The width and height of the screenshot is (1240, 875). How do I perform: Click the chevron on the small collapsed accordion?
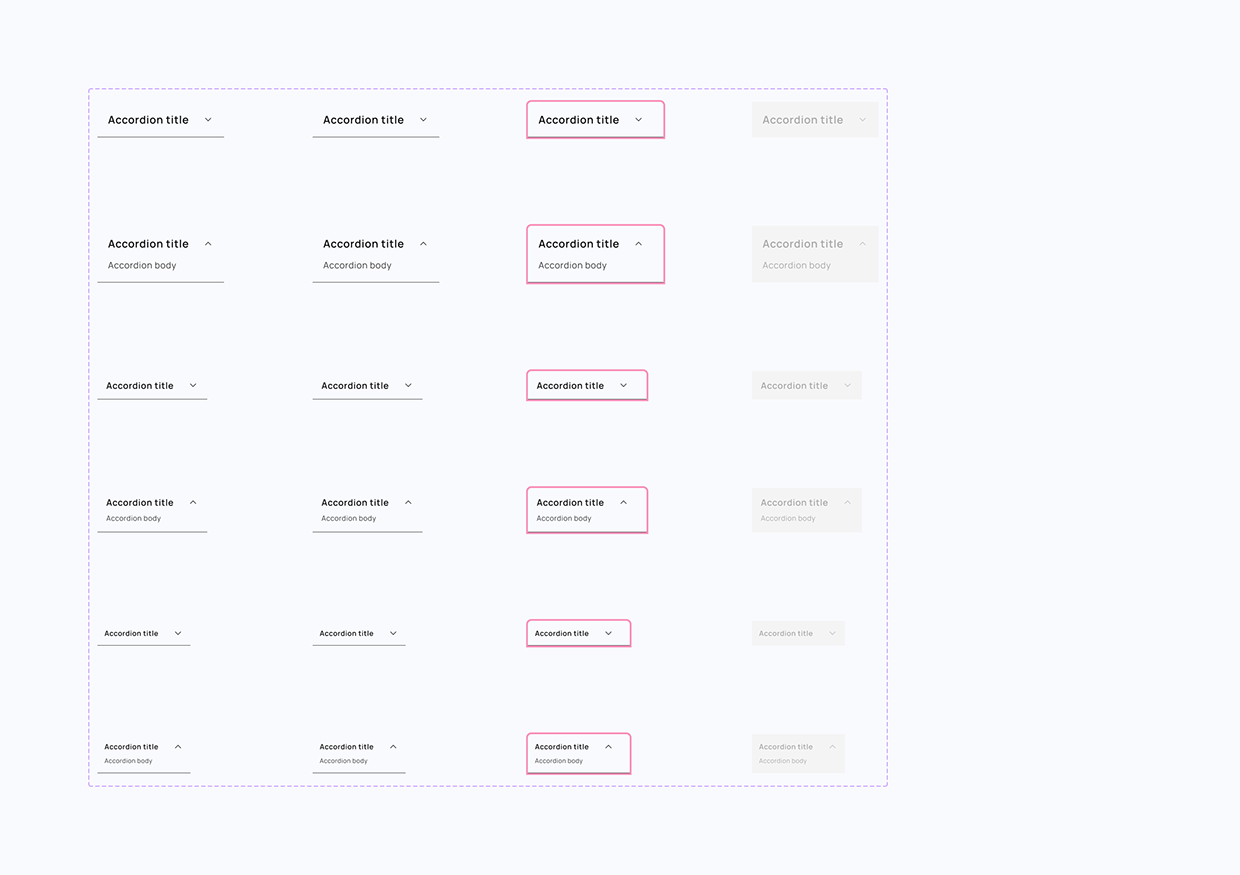pyautogui.click(x=178, y=632)
